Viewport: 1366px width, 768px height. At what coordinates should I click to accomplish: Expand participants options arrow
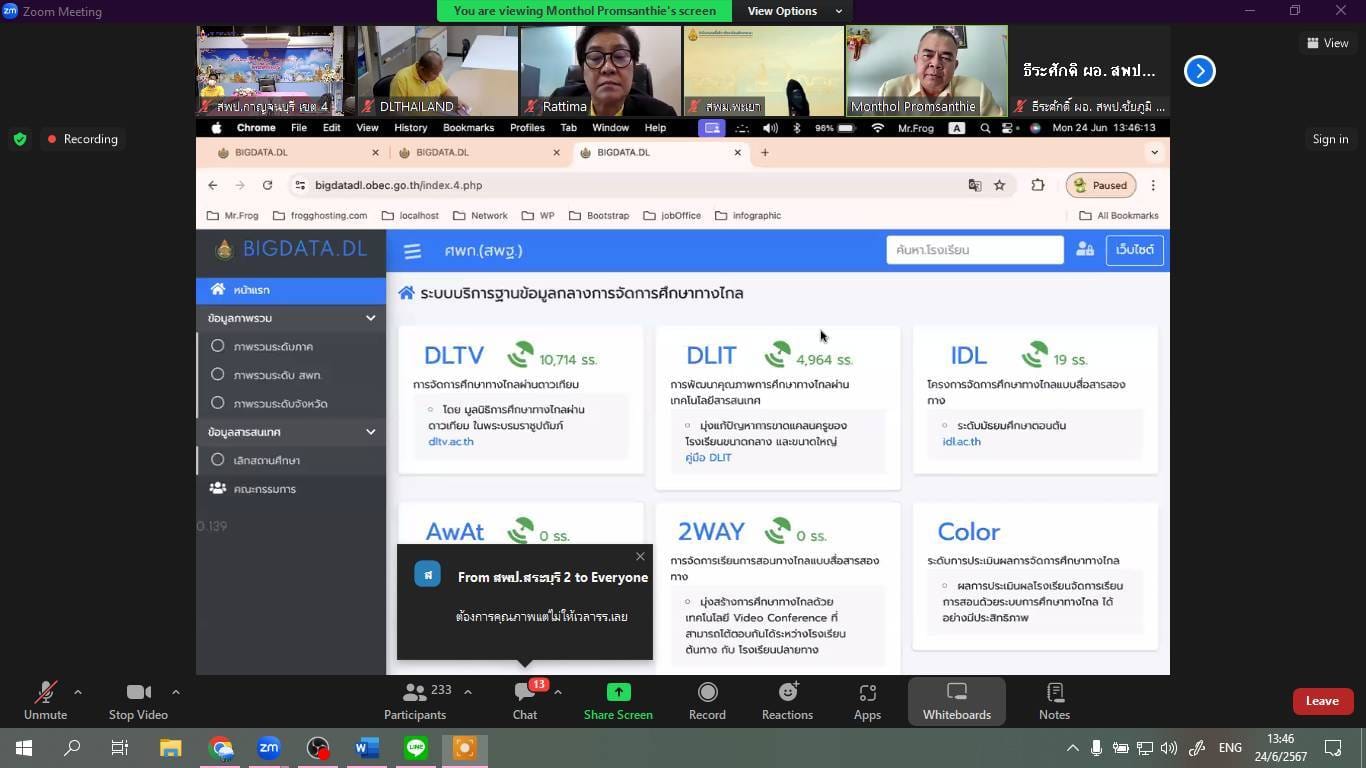point(467,691)
